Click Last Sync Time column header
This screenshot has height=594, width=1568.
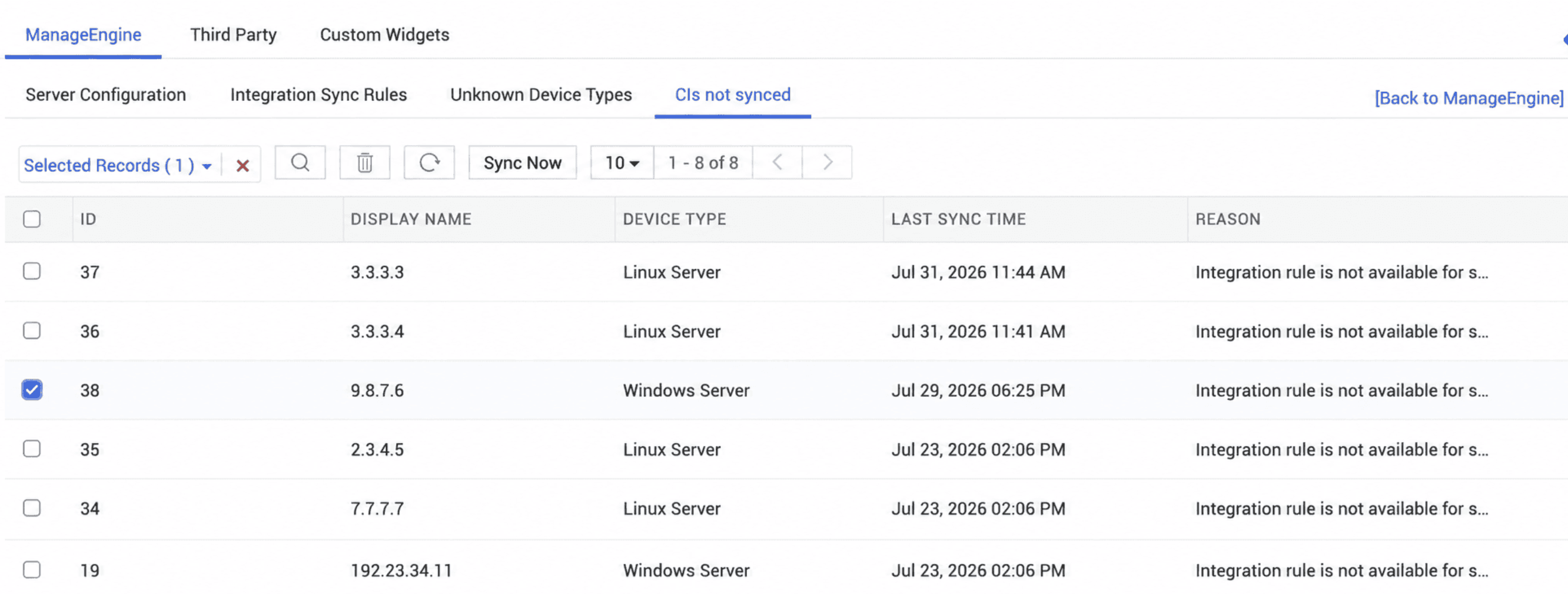959,219
